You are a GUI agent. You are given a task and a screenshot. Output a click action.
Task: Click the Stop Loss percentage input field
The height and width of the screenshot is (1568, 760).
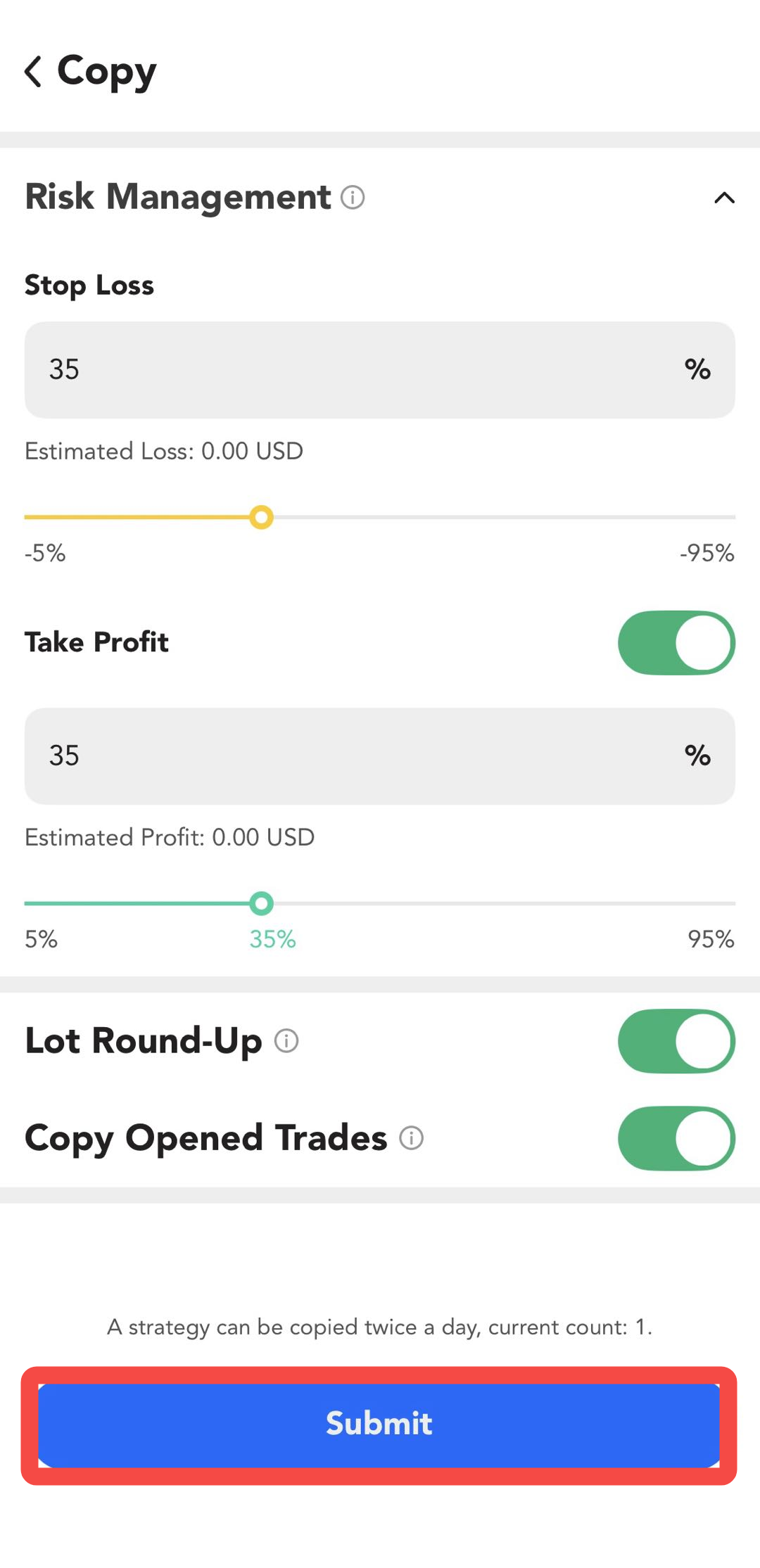click(380, 370)
